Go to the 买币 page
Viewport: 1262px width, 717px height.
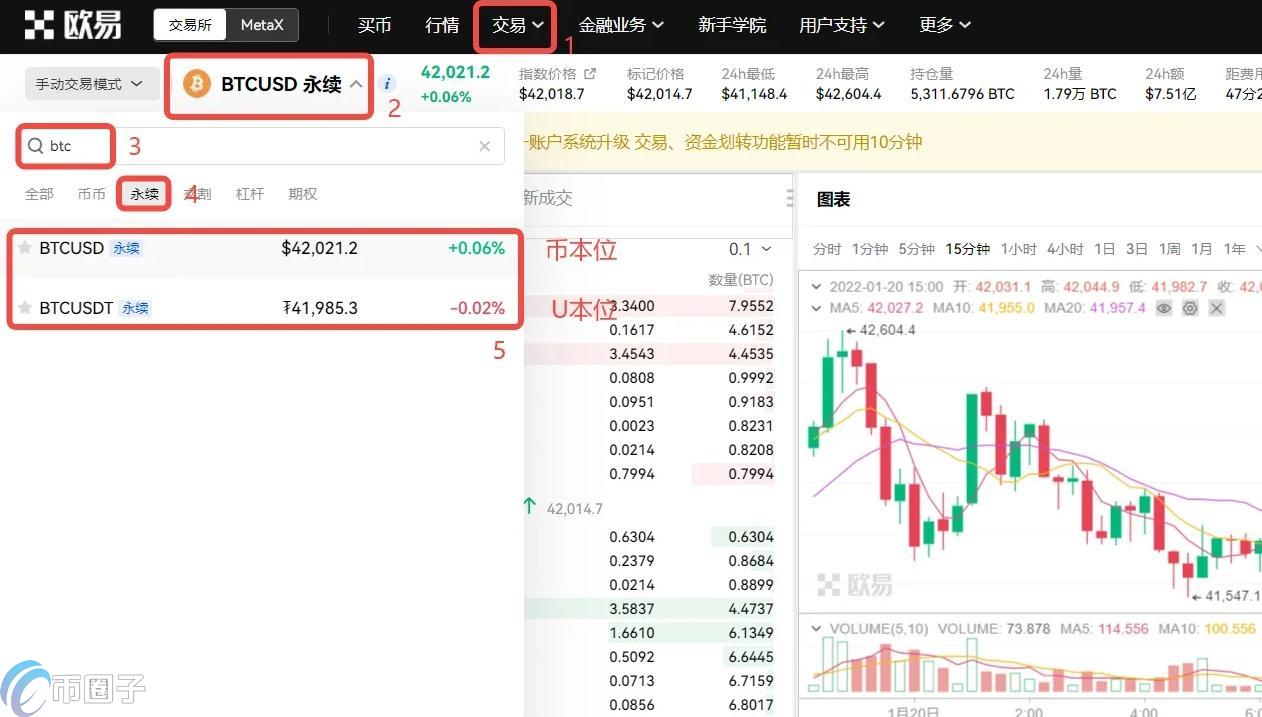coord(374,25)
